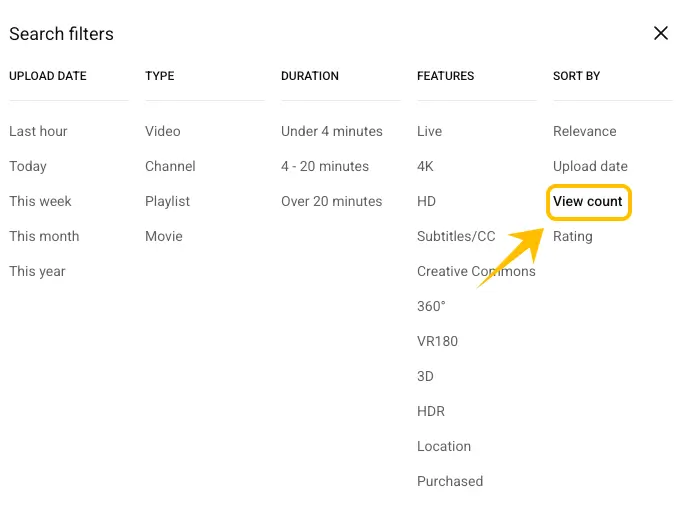Choose This month upload filter
Image resolution: width=683 pixels, height=511 pixels.
44,236
